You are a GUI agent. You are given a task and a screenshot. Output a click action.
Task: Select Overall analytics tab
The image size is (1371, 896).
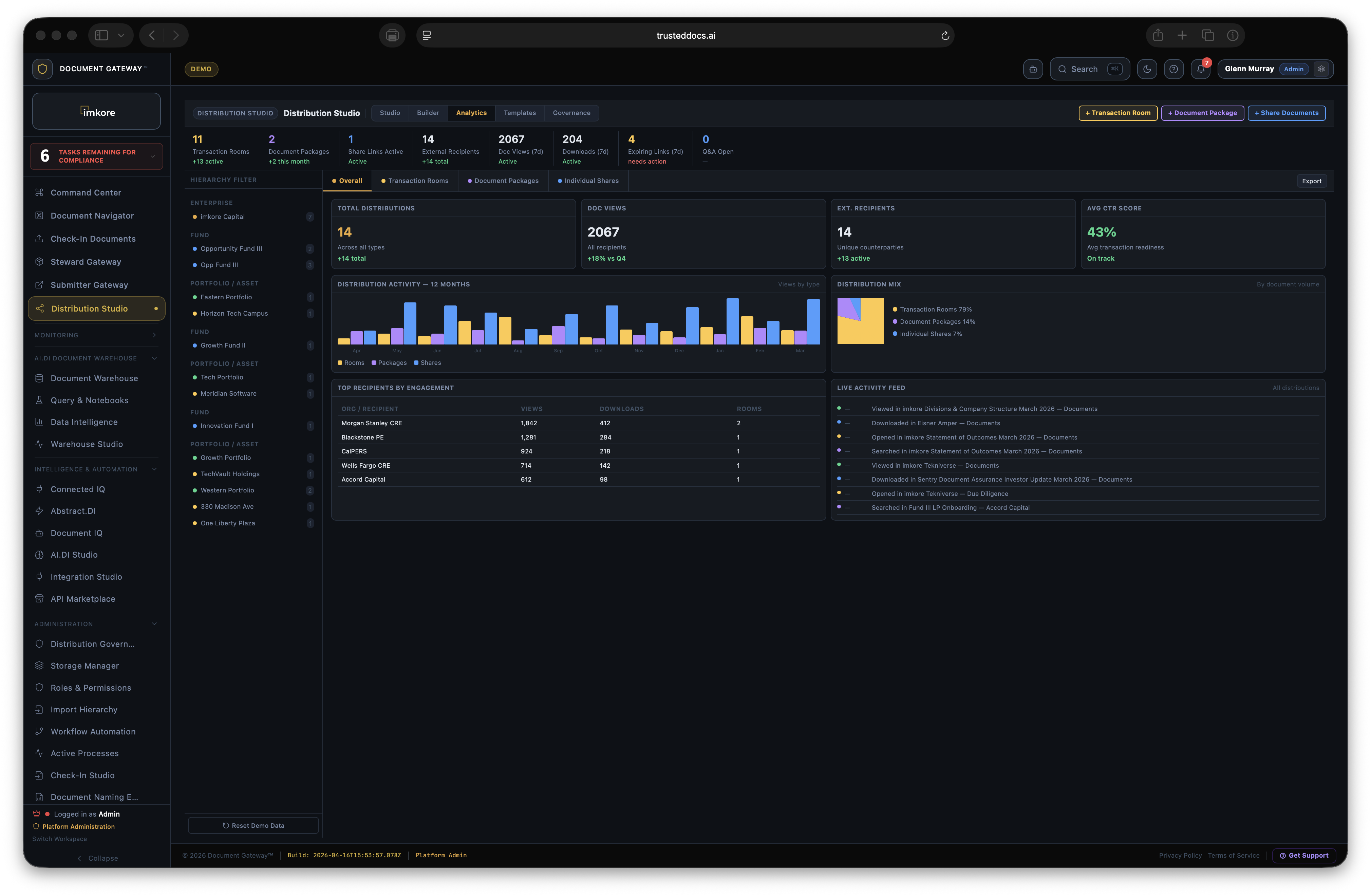click(348, 181)
